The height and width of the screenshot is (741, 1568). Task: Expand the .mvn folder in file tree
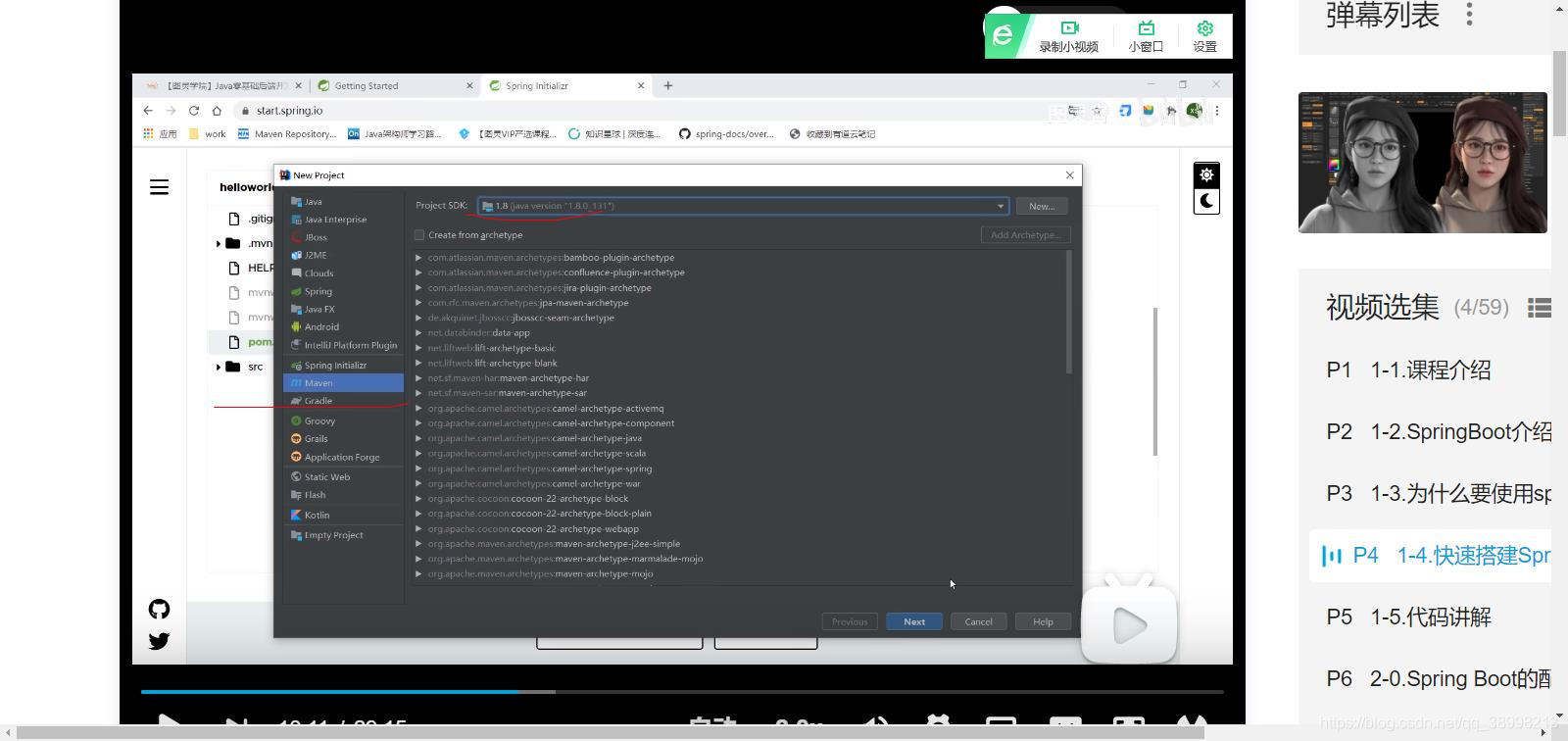coord(218,243)
